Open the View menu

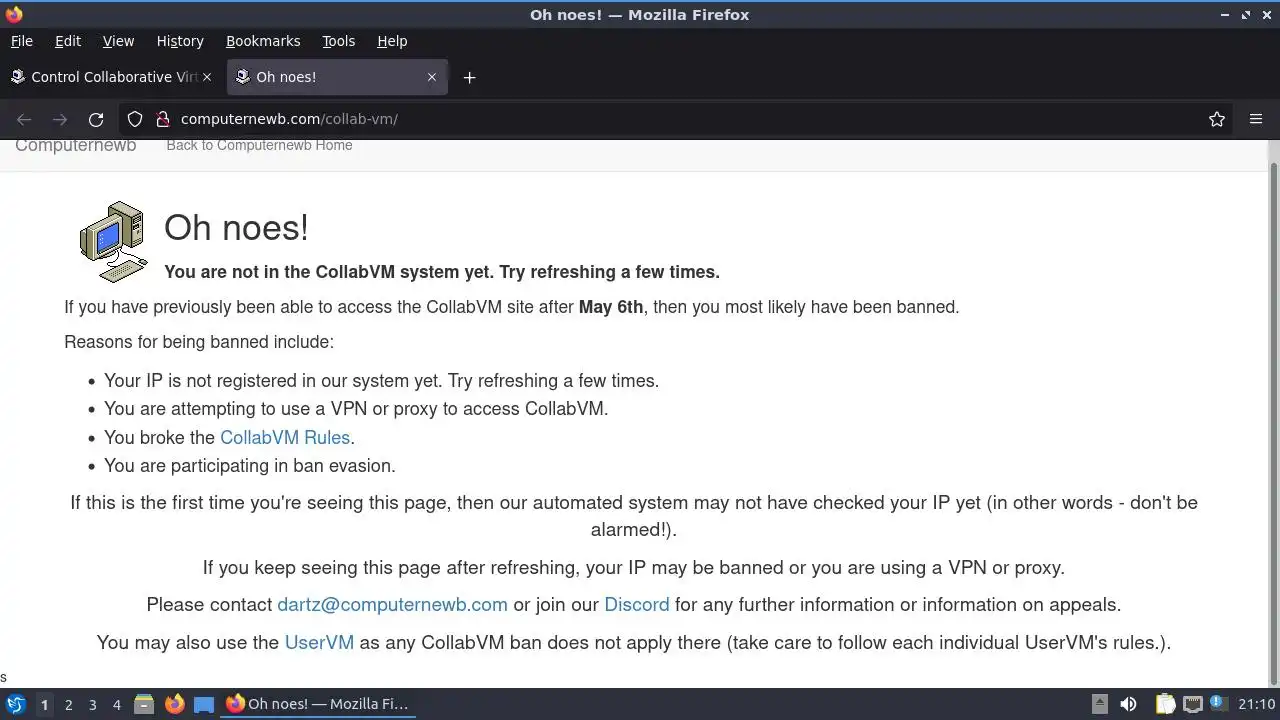click(118, 41)
